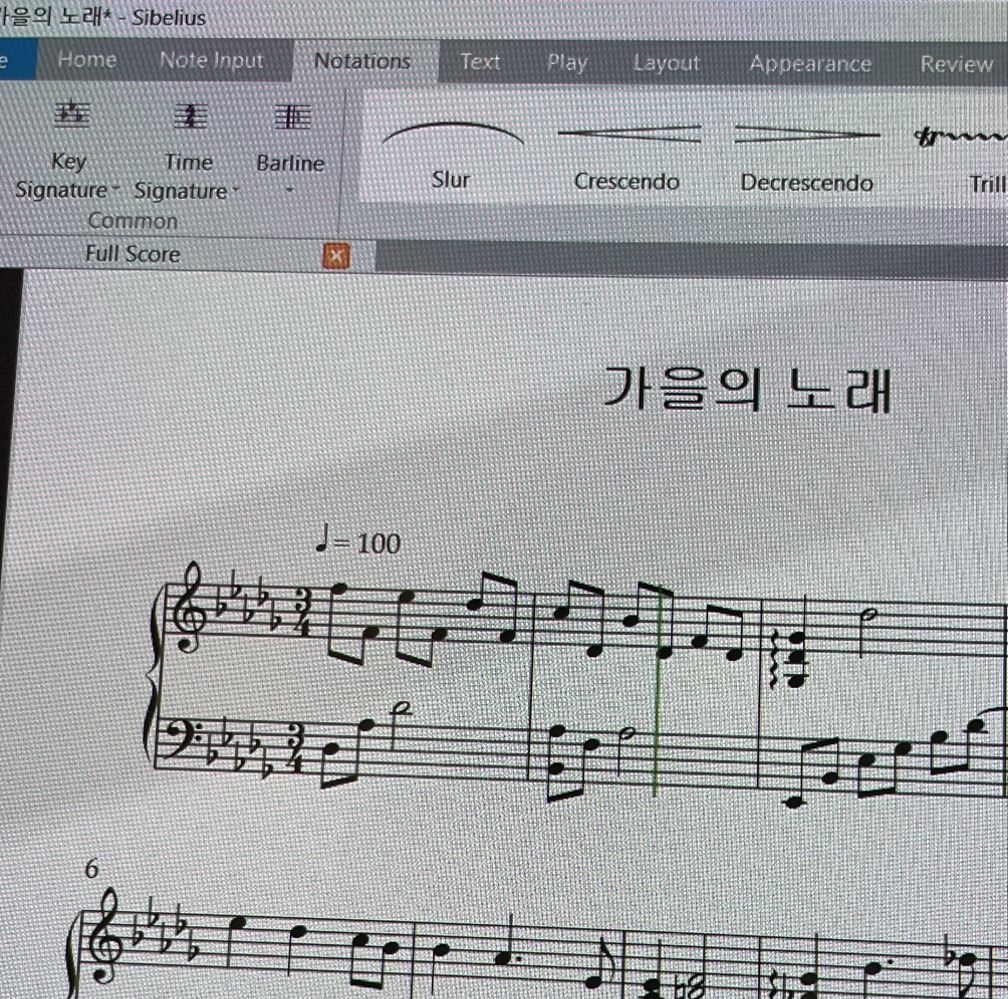Click the green playback line in bar 2
Viewport: 1008px width, 999px height.
coord(656,691)
